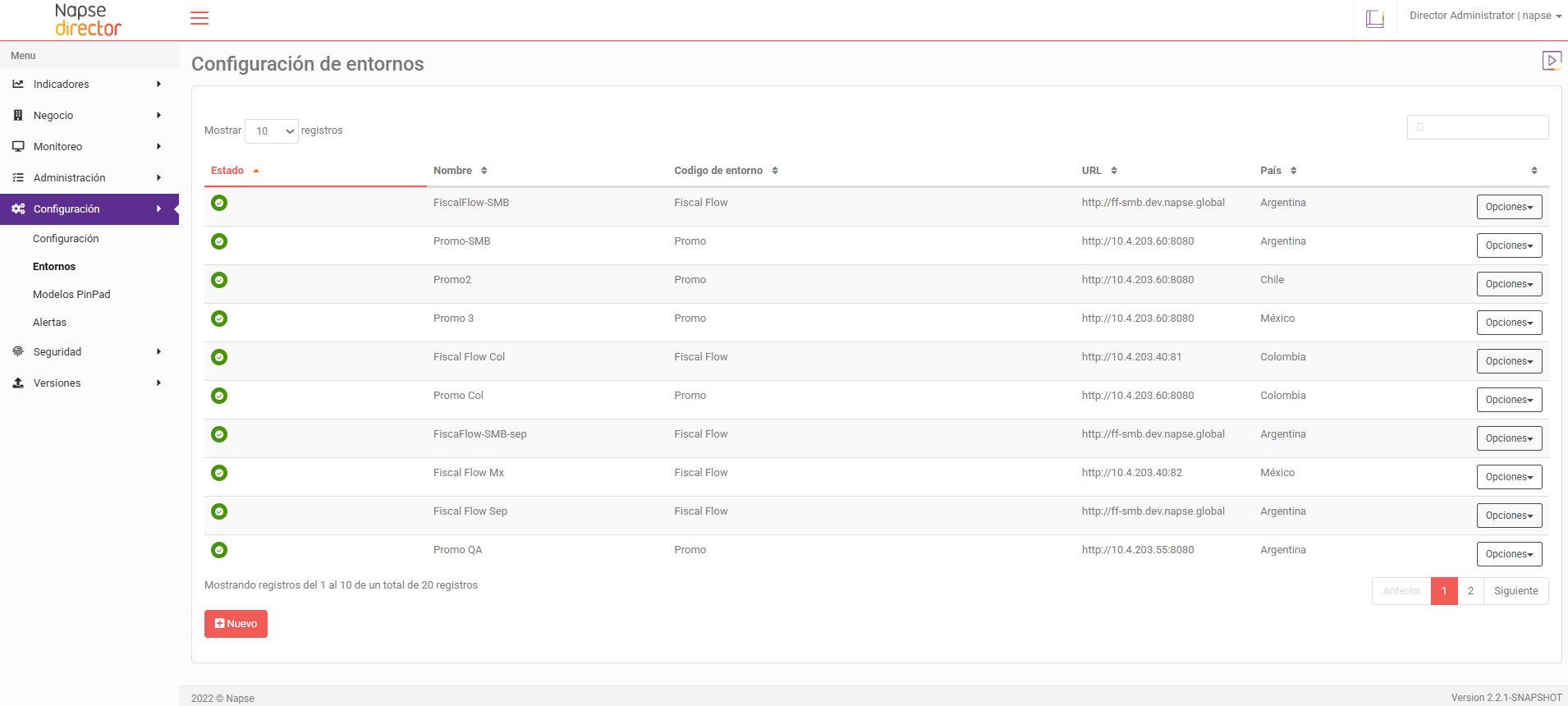Click green status icon for FiscalFlow-SMB
This screenshot has width=1568, height=706.
tap(219, 203)
